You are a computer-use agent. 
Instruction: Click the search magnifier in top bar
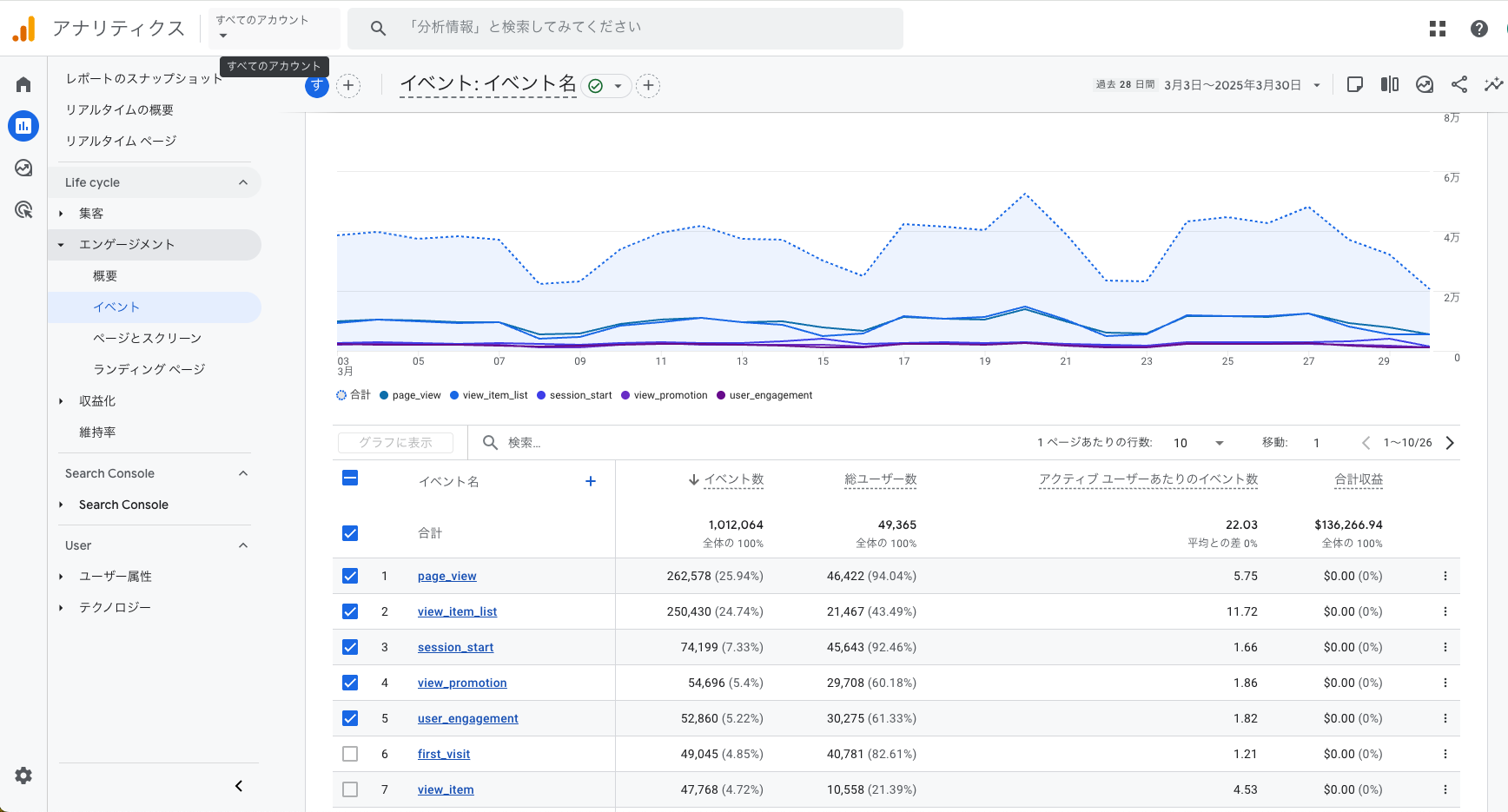pyautogui.click(x=378, y=28)
